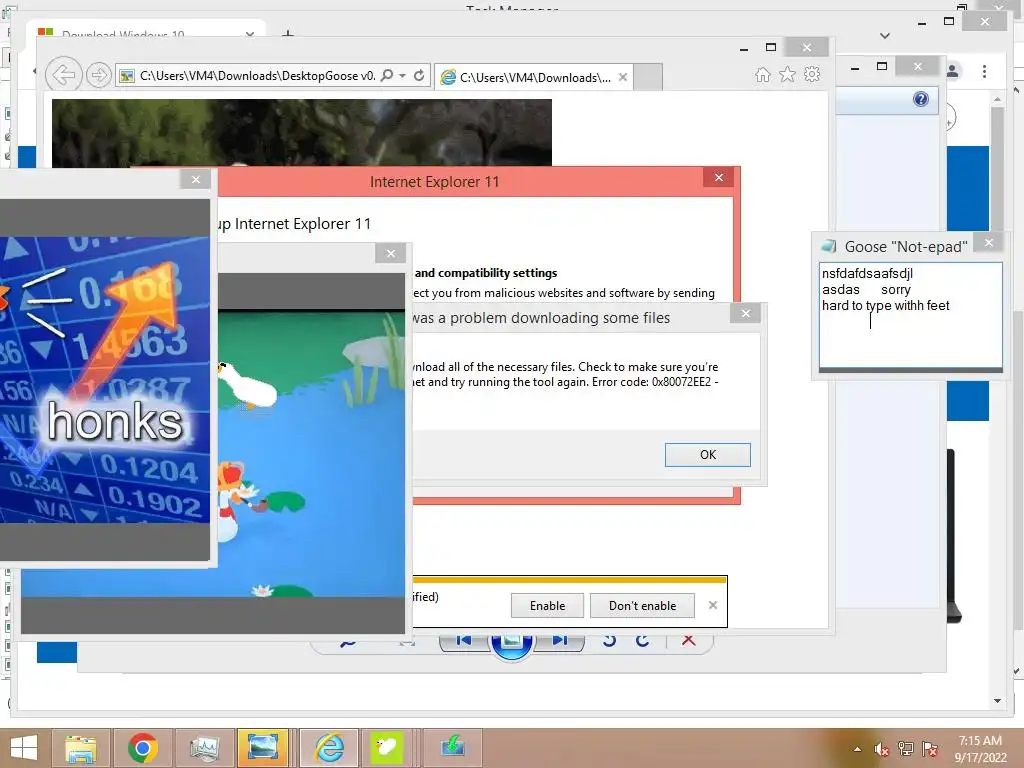Open Action Center flag tray icon

(930, 749)
